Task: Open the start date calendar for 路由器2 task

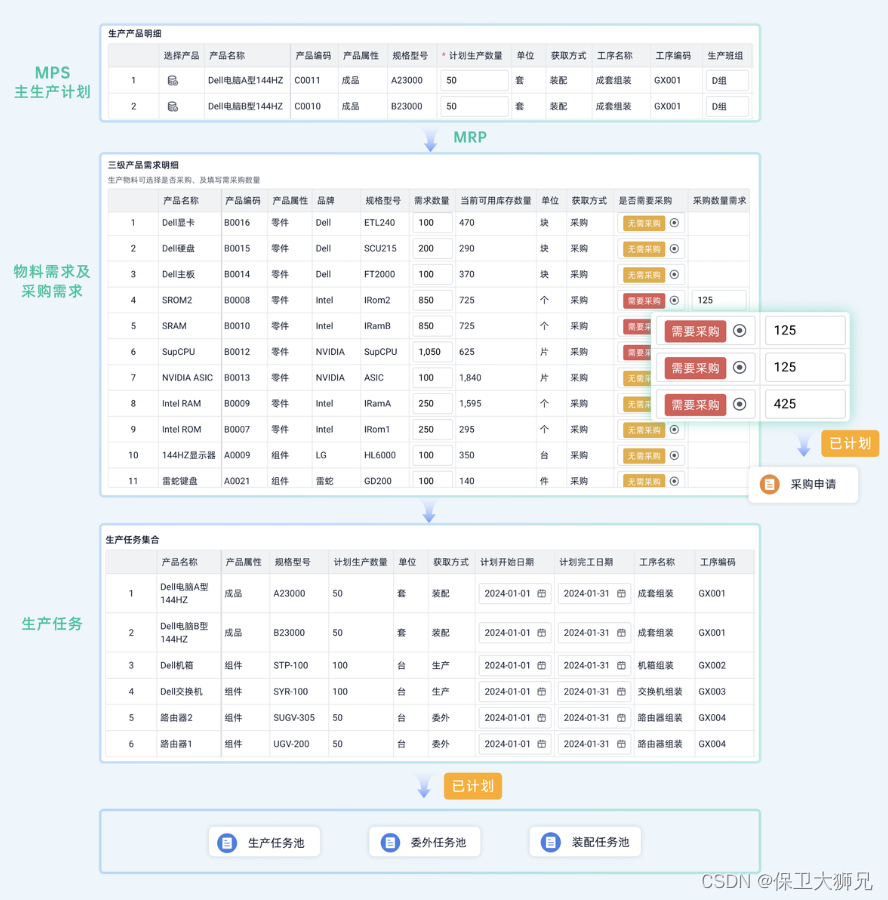Action: 541,717
